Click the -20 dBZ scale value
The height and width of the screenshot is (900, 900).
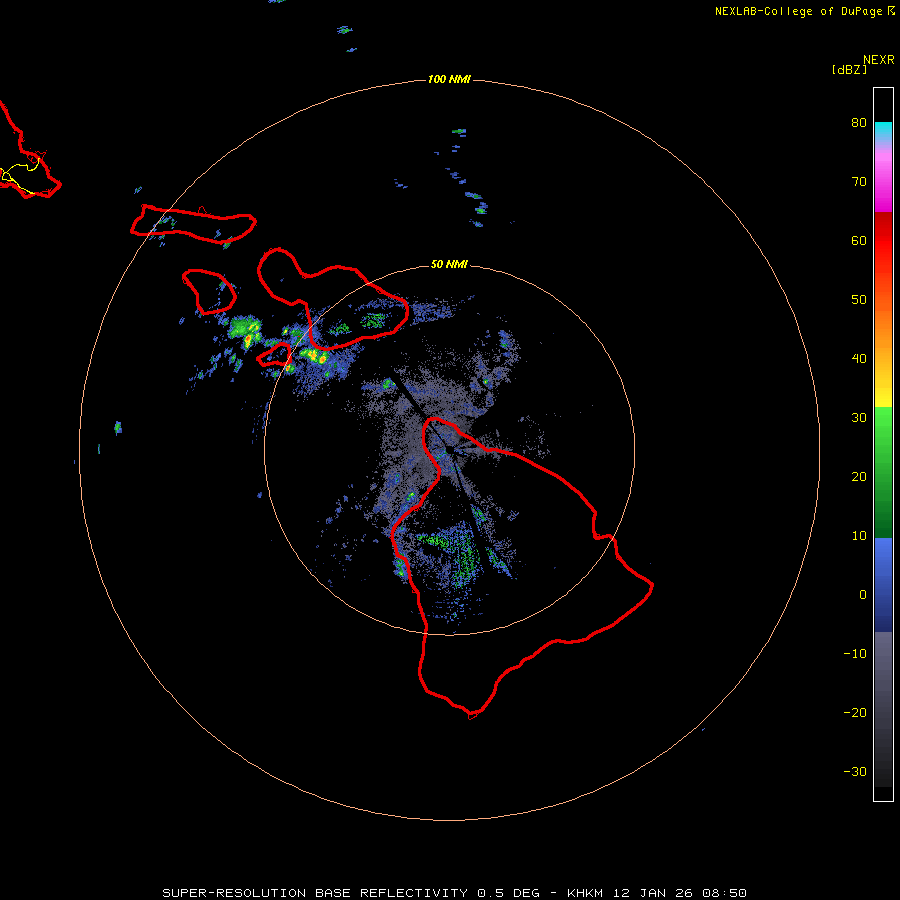tap(855, 713)
